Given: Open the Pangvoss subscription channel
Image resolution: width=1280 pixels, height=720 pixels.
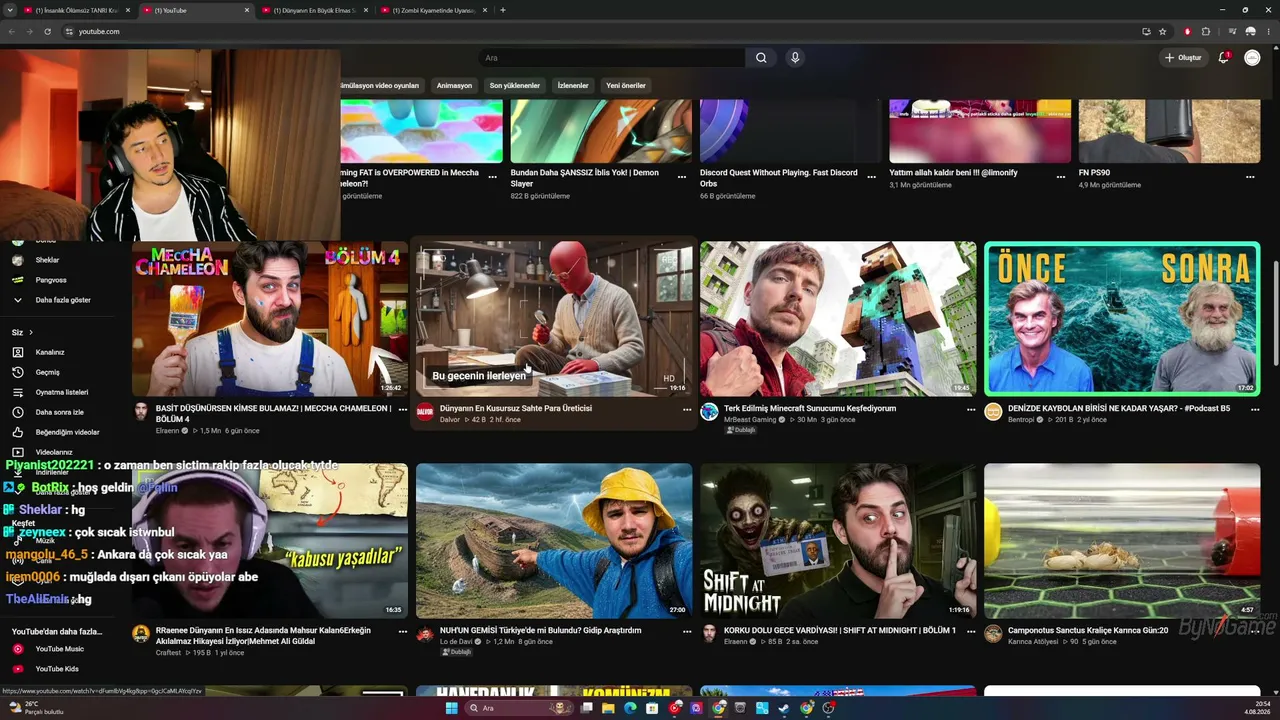Looking at the screenshot, I should click(51, 280).
